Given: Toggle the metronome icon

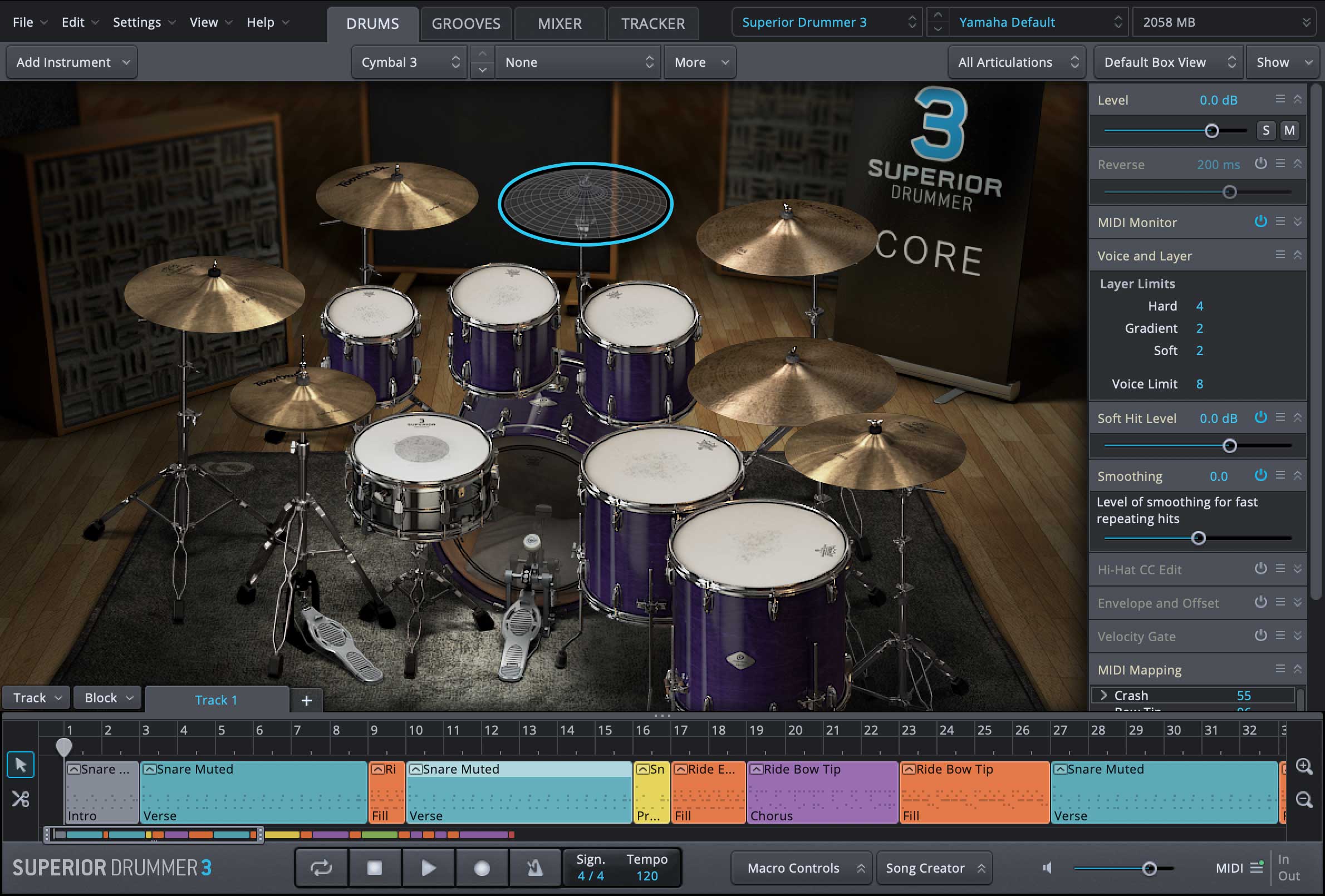Looking at the screenshot, I should (x=534, y=868).
